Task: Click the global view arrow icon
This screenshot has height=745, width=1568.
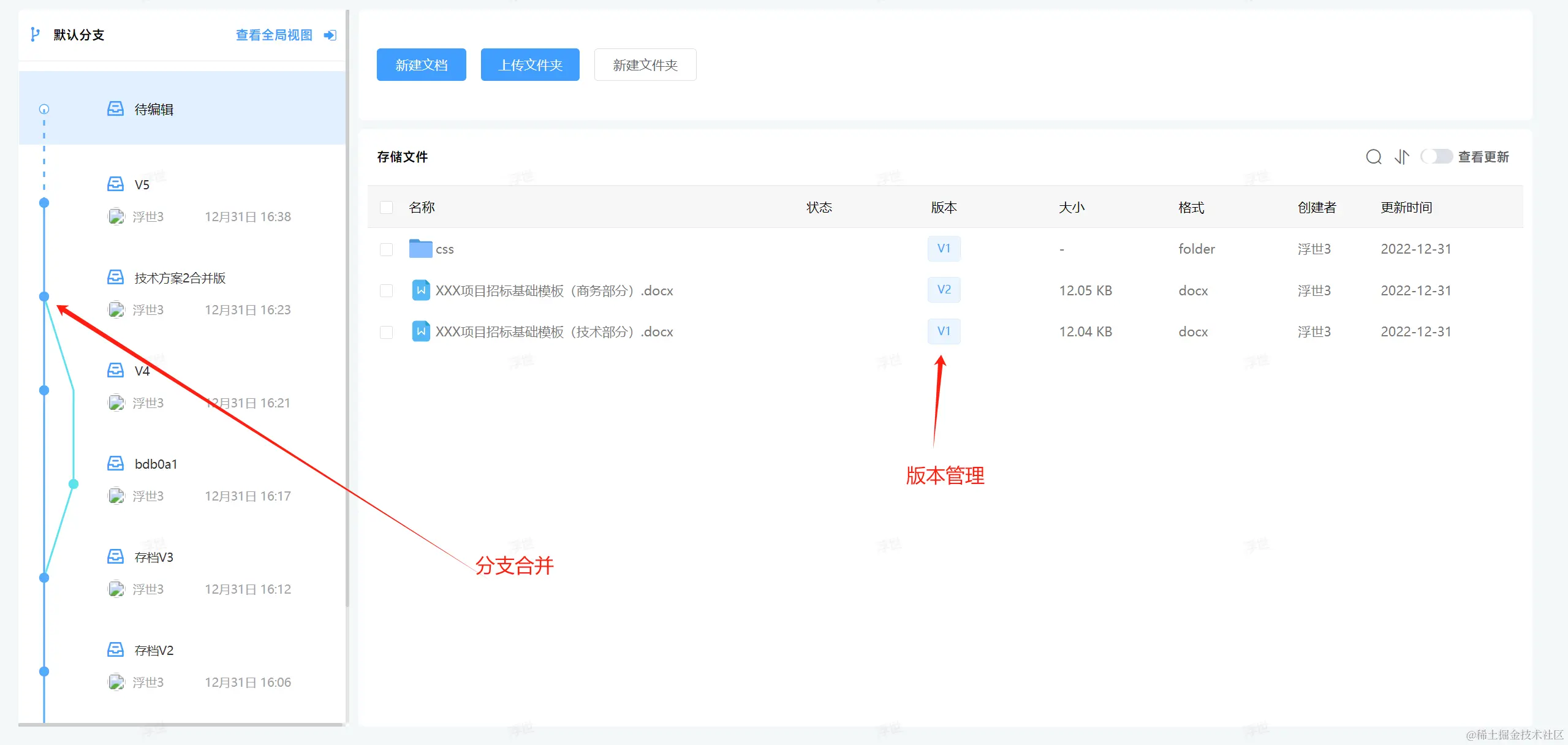Action: (x=330, y=35)
